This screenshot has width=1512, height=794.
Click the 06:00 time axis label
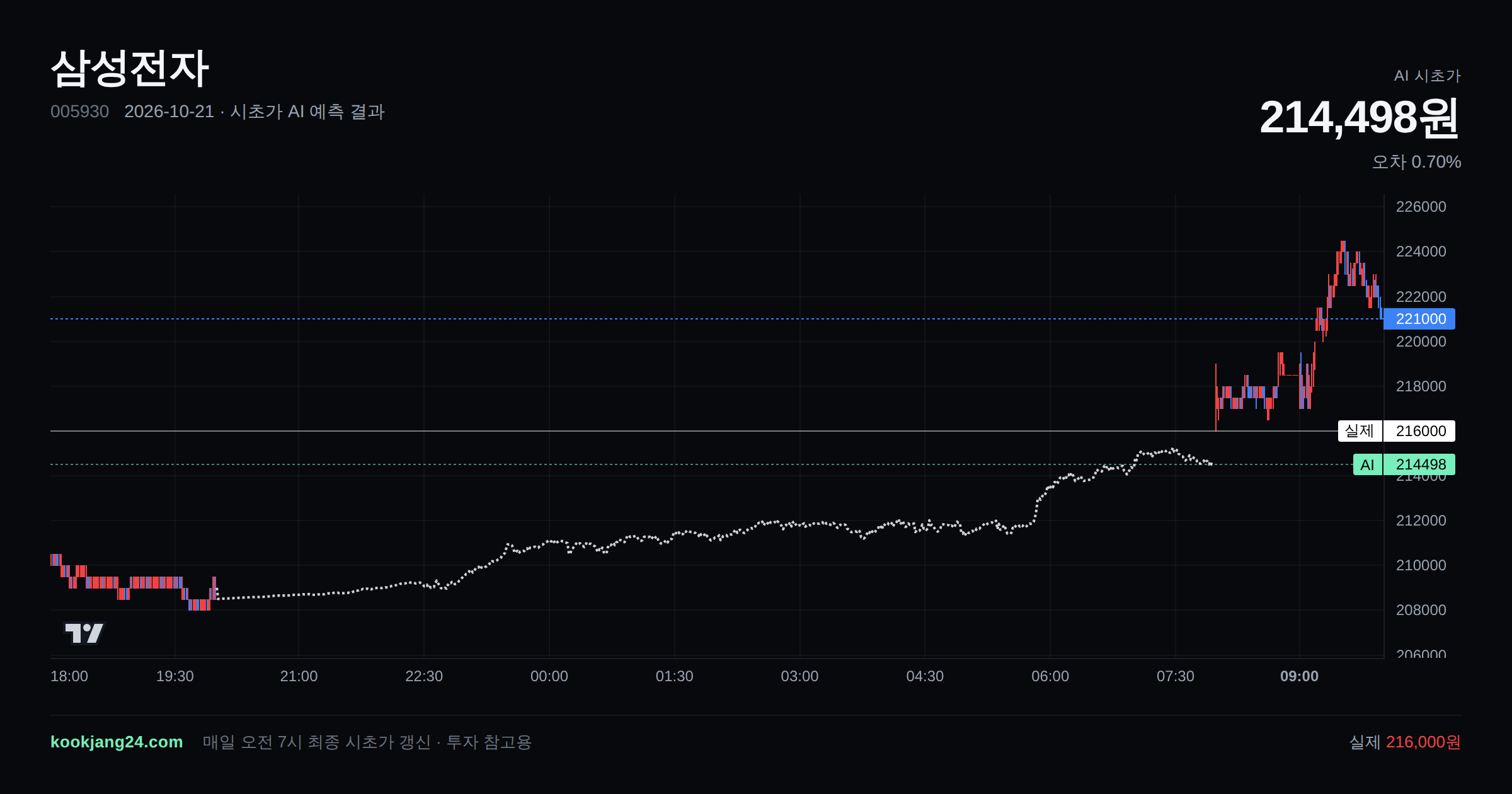tap(1050, 676)
